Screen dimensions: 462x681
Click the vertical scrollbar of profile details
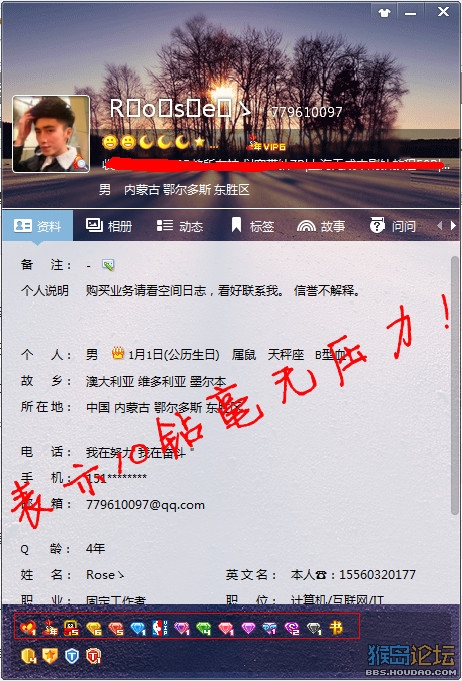tap(455, 382)
